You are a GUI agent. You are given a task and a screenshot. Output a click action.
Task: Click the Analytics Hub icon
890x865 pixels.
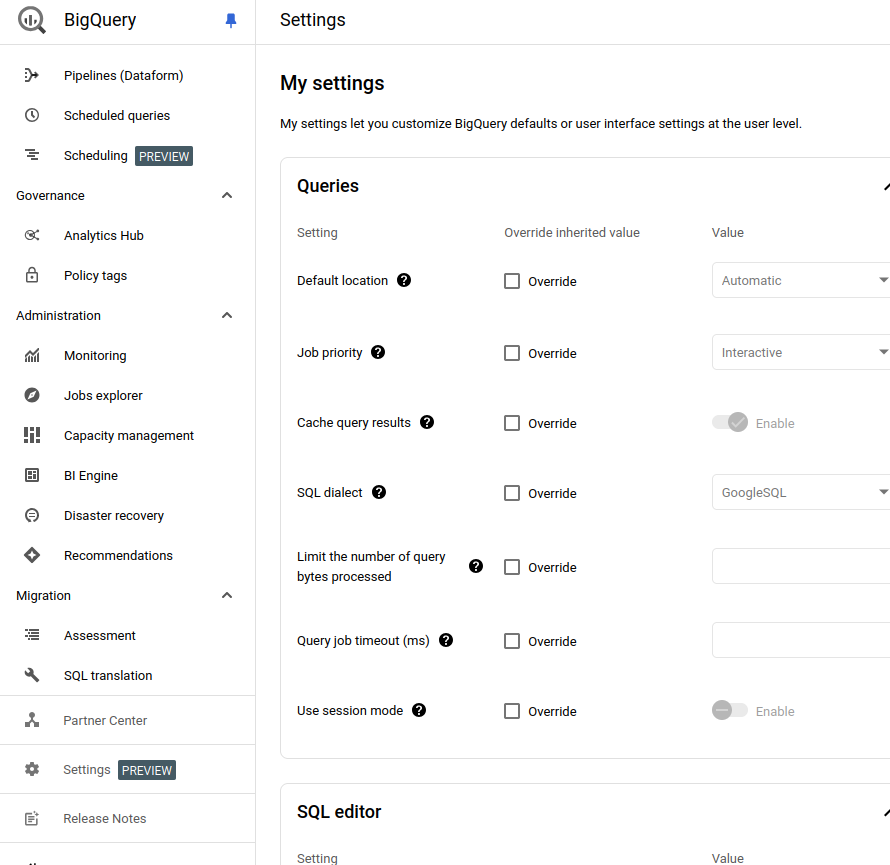[x=32, y=235]
